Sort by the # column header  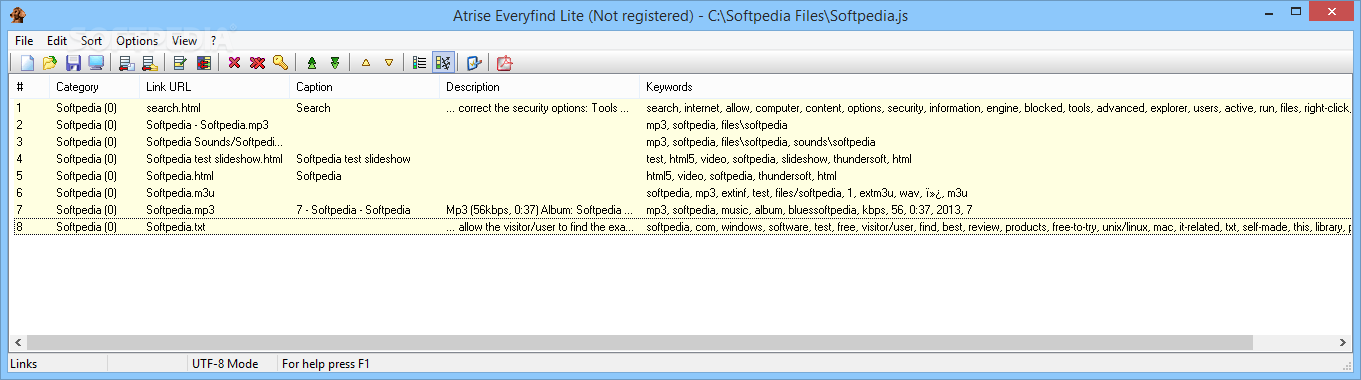pos(29,87)
